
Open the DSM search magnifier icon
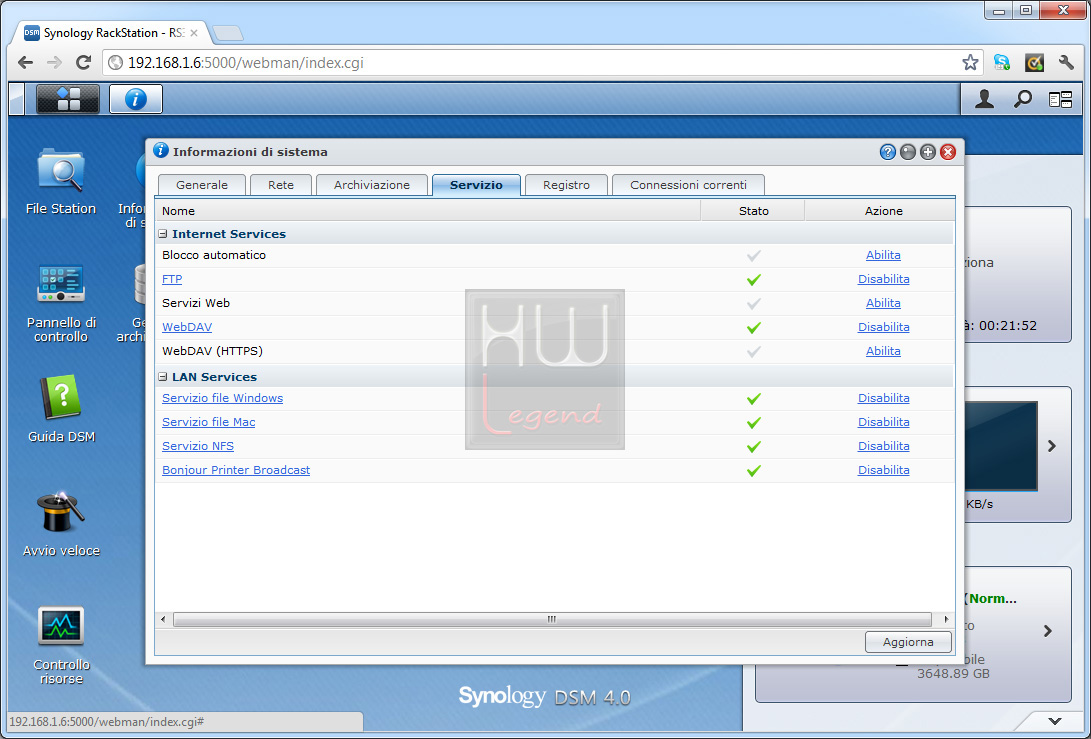(x=1022, y=100)
